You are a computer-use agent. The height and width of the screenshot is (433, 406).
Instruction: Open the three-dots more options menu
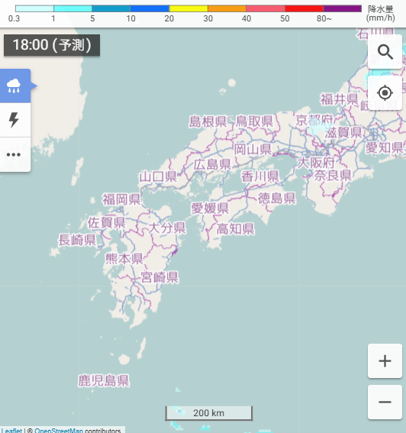15,155
